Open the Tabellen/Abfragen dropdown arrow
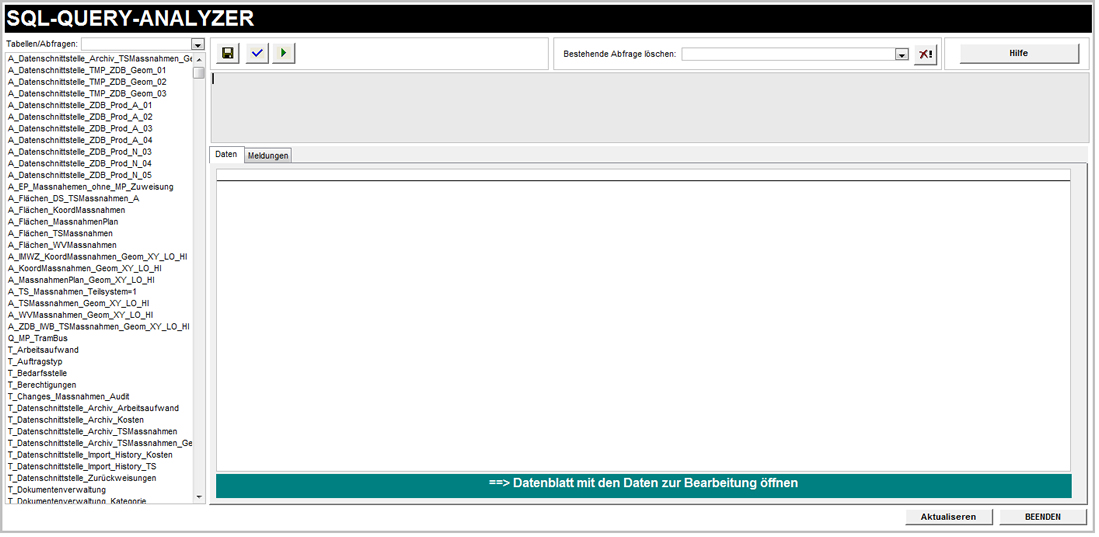This screenshot has height=537, width=1099. coord(198,45)
